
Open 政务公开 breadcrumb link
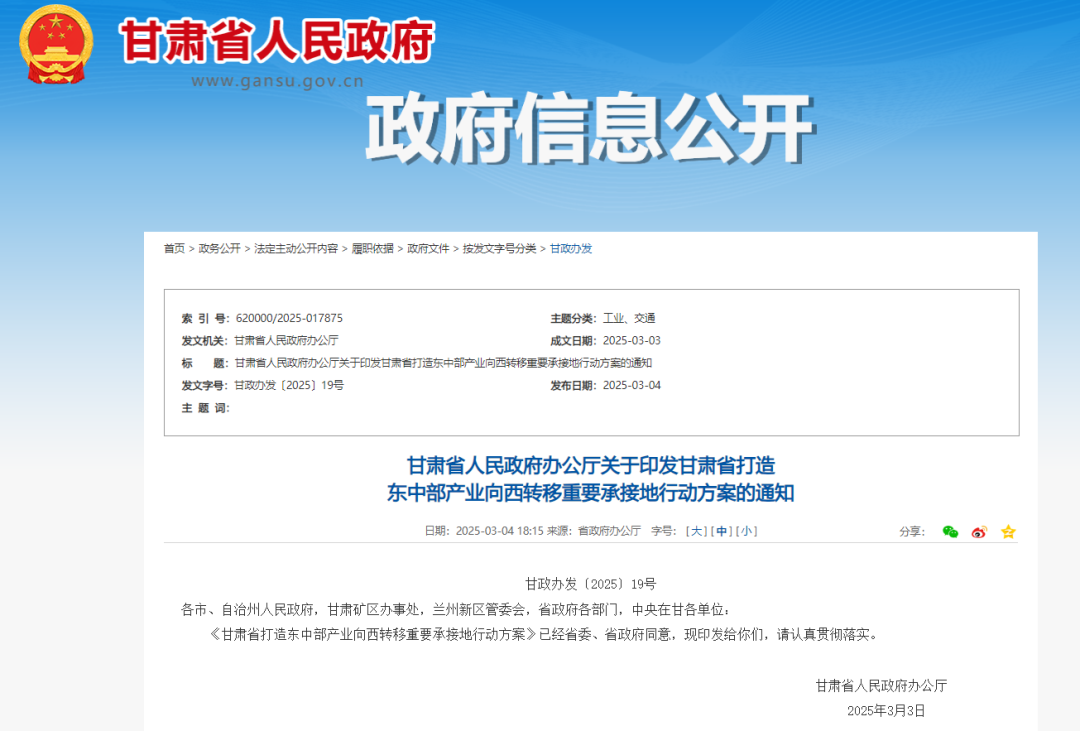[x=219, y=249]
